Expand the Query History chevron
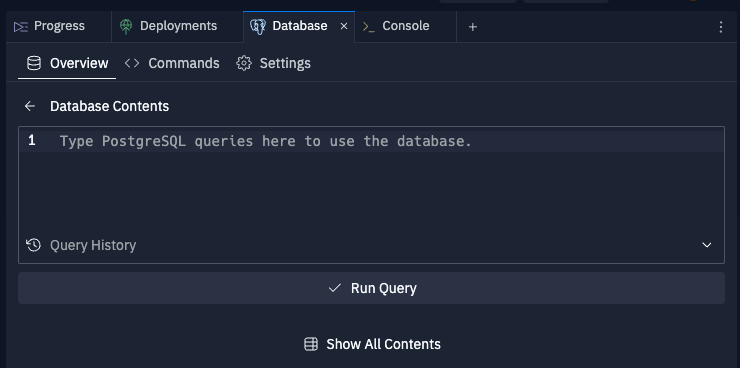 pyautogui.click(x=706, y=245)
